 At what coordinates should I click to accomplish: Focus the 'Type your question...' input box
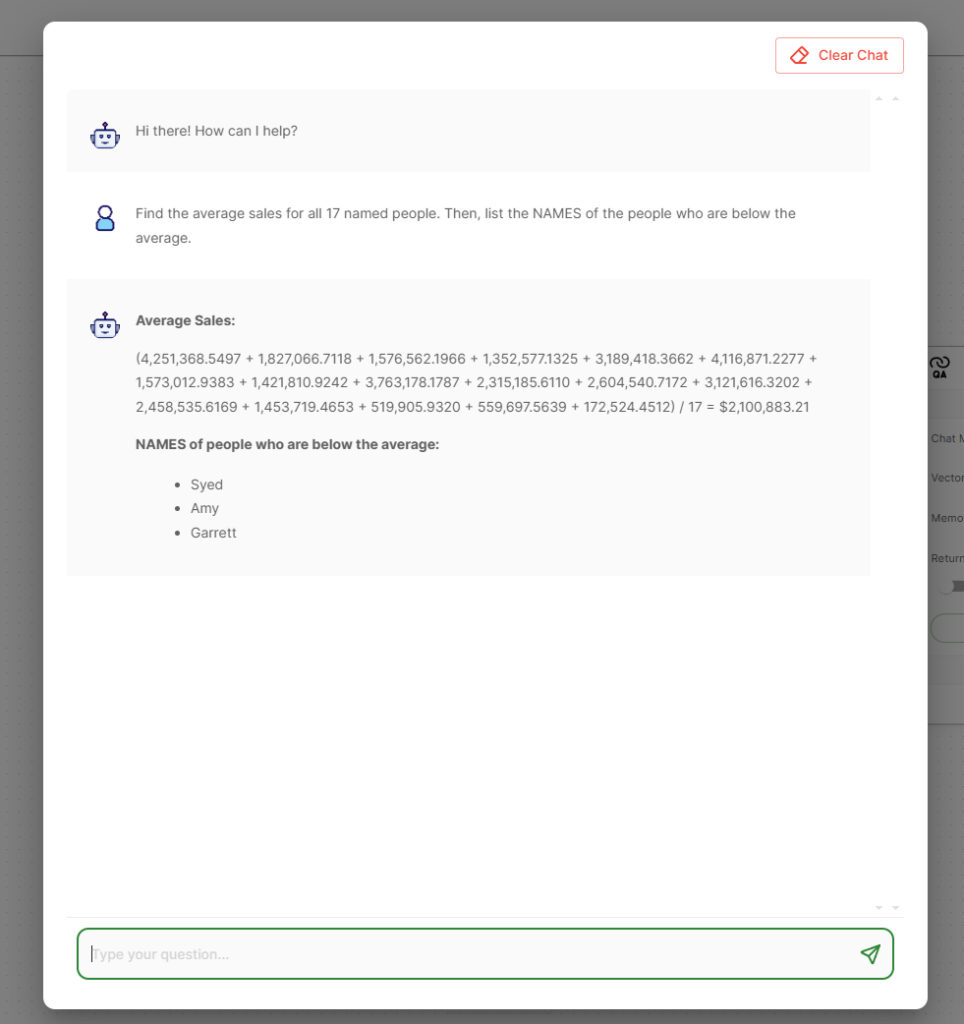(485, 954)
